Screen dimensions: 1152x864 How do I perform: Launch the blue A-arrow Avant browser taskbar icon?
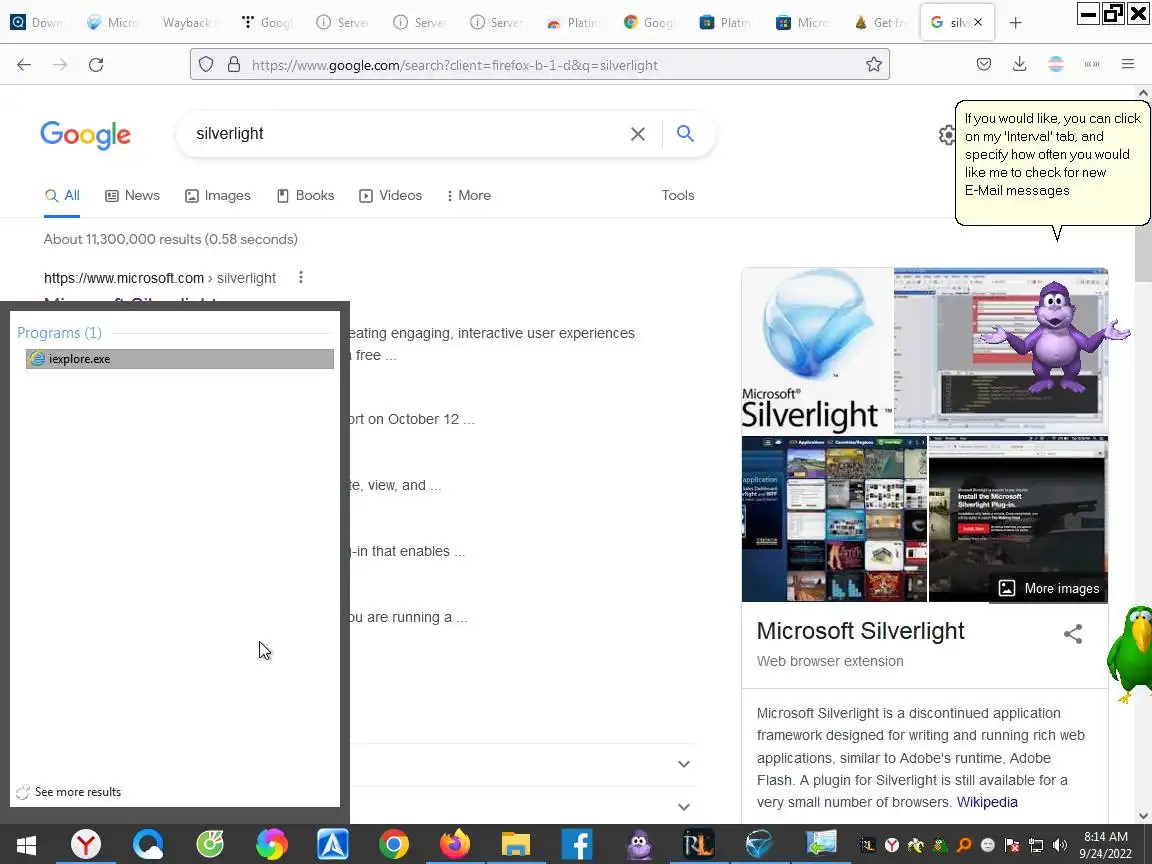tap(333, 844)
